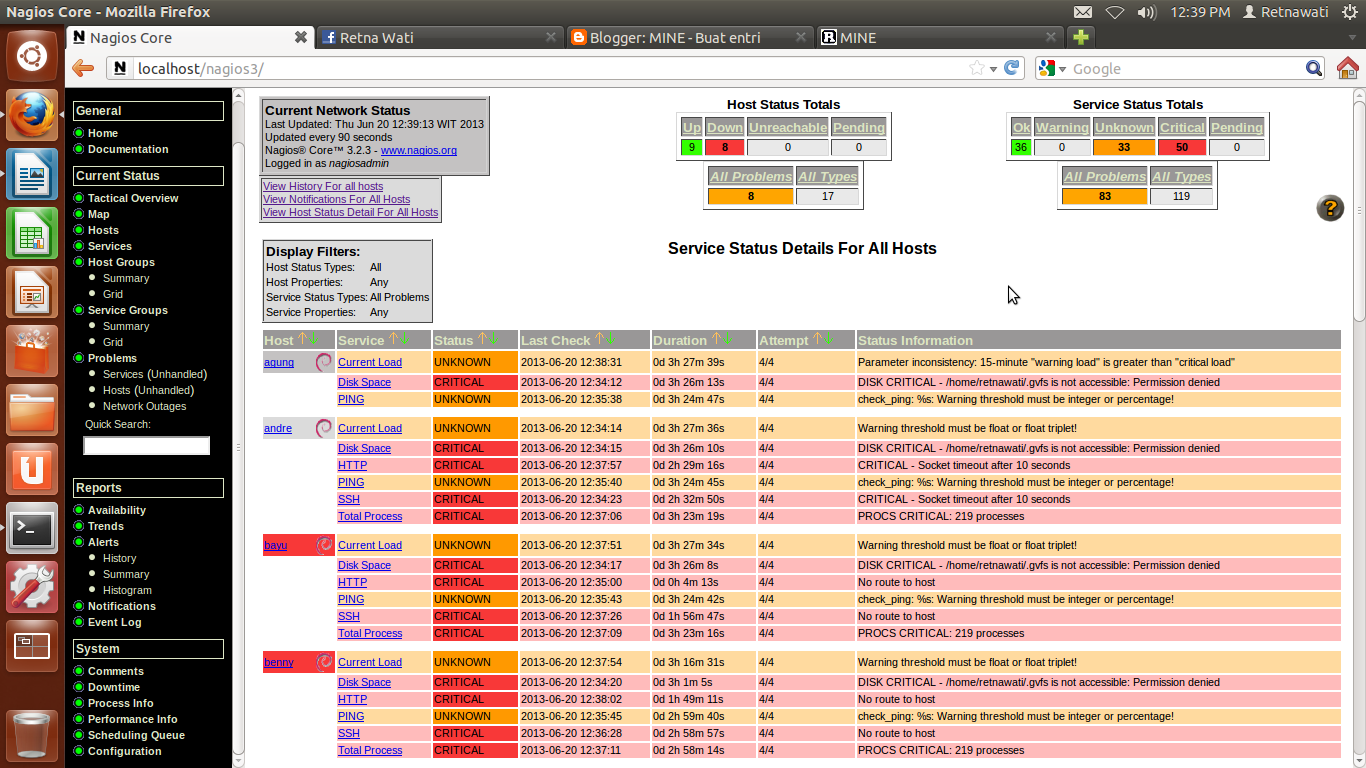
Task: Switch to the MINE tab
Action: 939,37
